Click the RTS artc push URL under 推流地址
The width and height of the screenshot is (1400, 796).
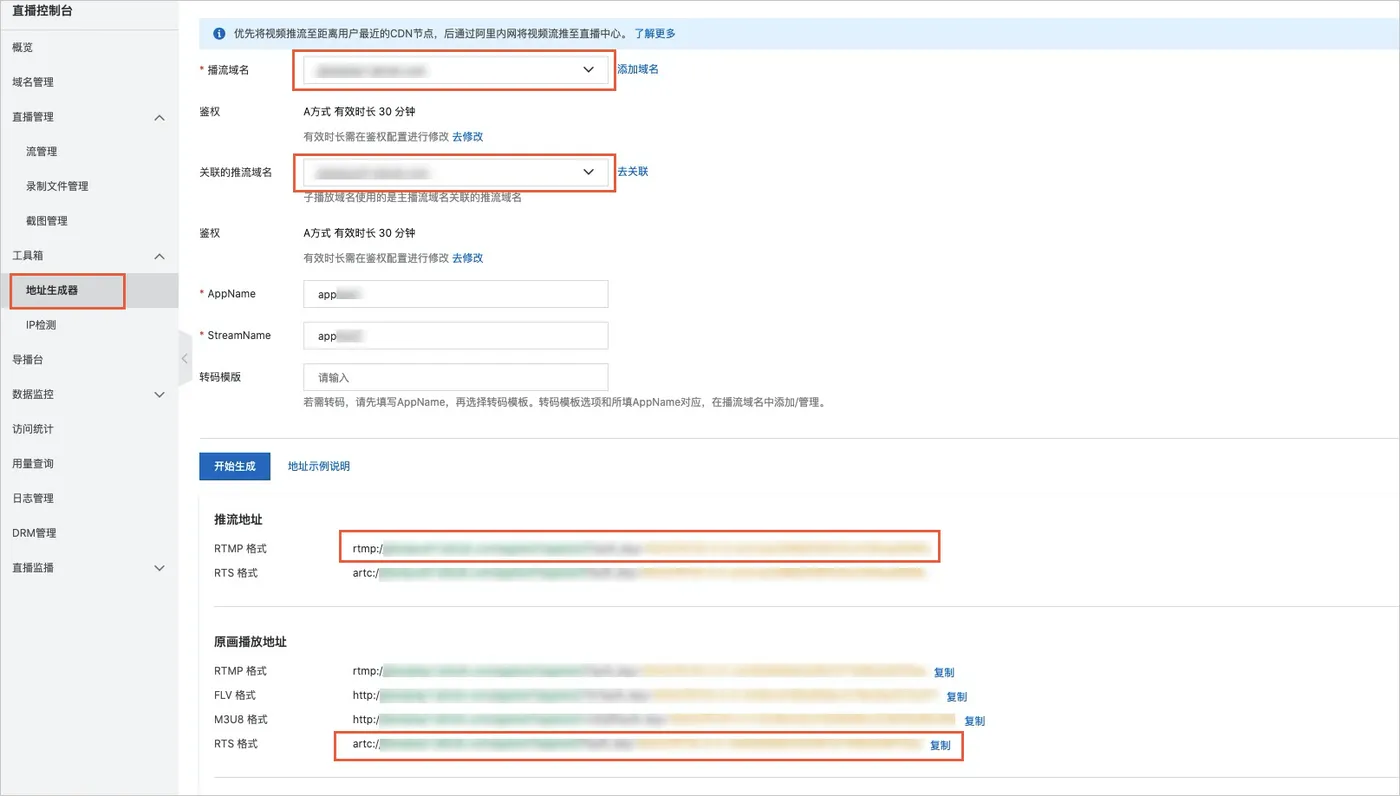click(638, 573)
